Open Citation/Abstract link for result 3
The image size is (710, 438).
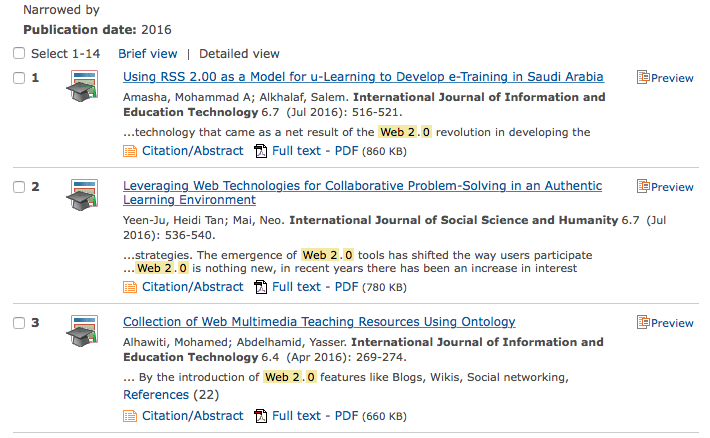[x=192, y=416]
